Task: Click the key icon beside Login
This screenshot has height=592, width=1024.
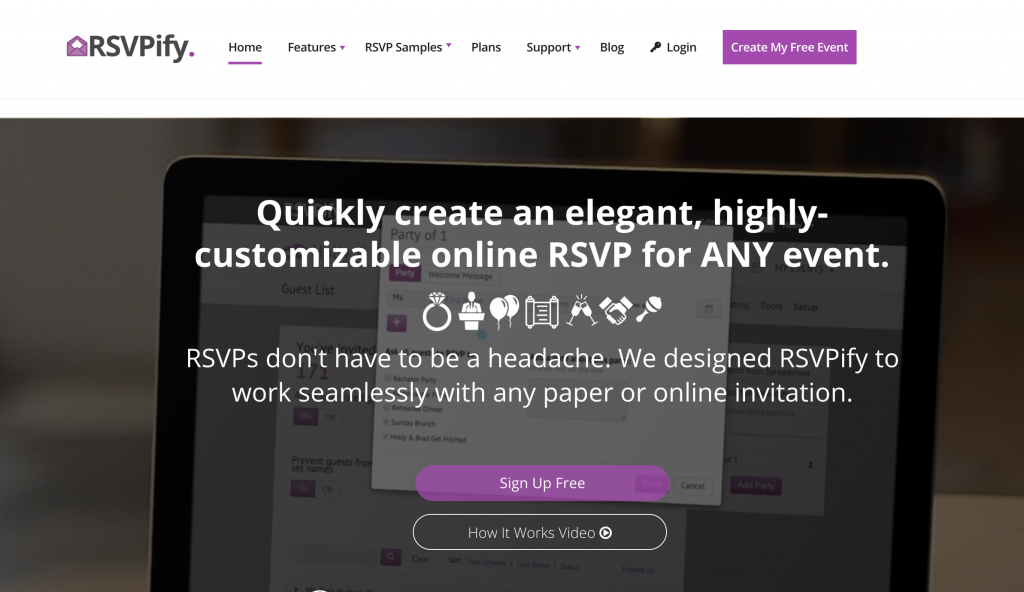Action: [656, 47]
